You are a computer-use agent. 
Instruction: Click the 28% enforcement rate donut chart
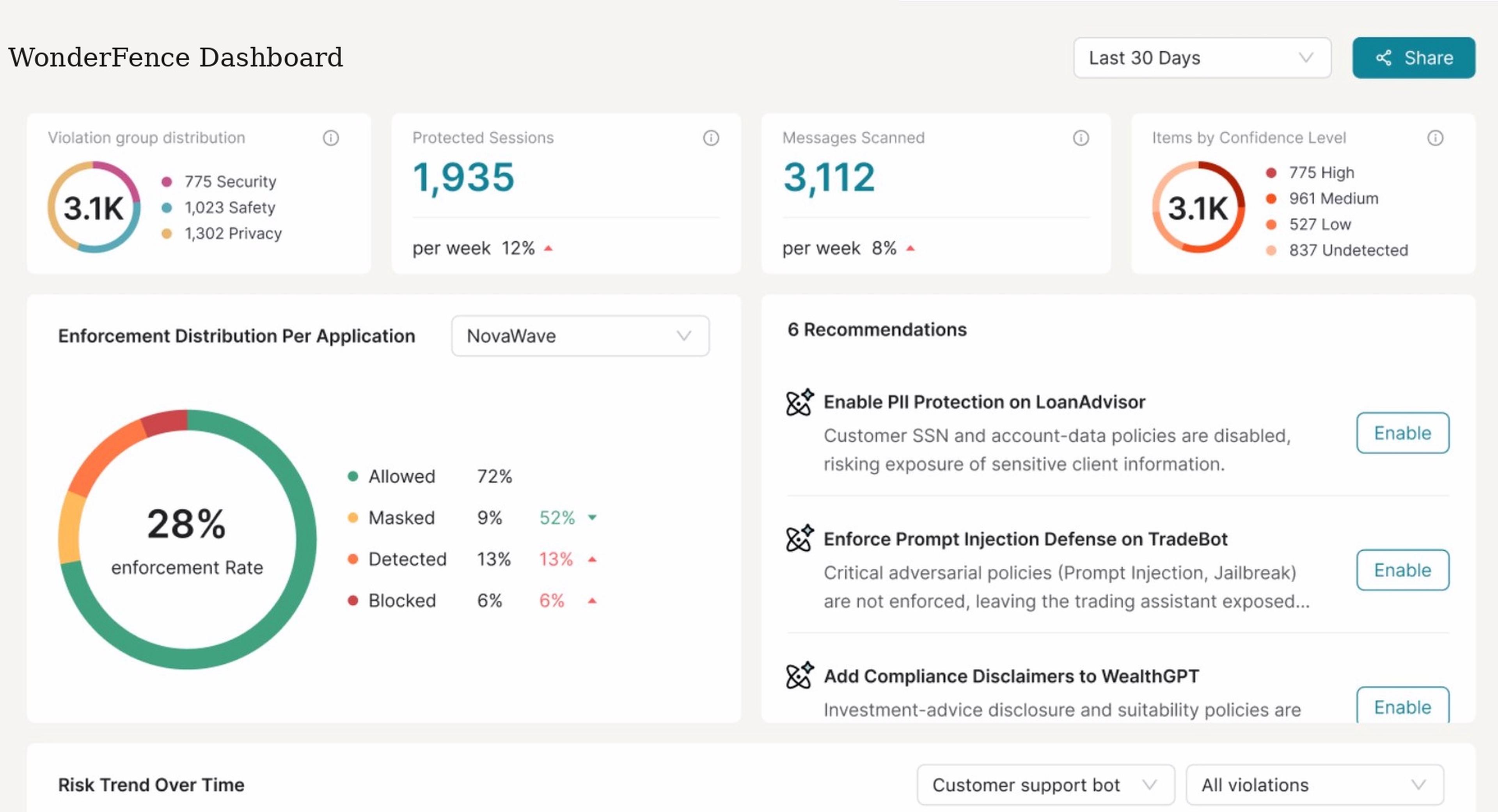[x=187, y=539]
